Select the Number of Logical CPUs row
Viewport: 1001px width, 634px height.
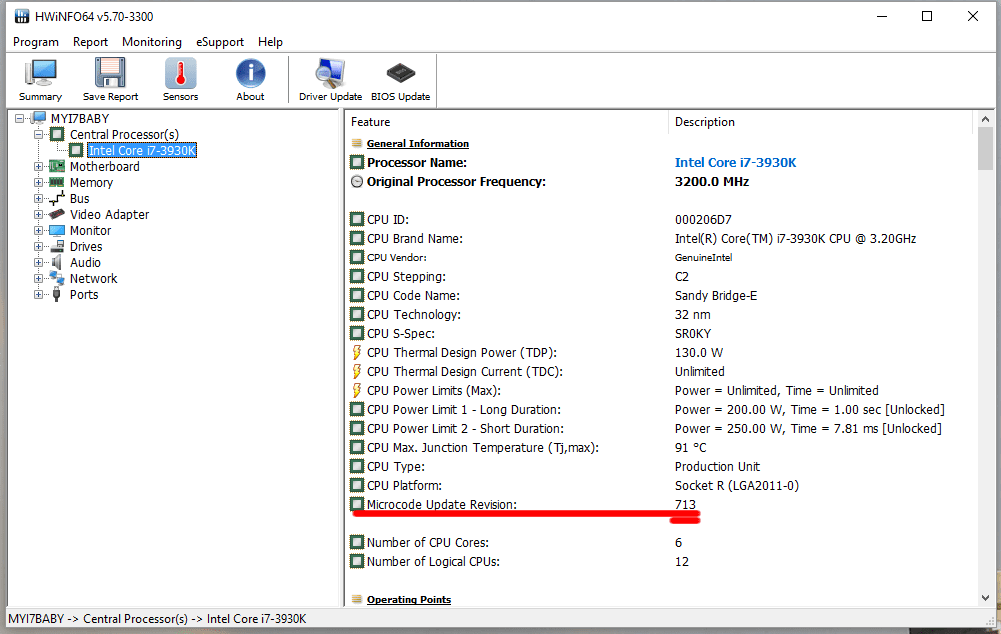click(661, 562)
